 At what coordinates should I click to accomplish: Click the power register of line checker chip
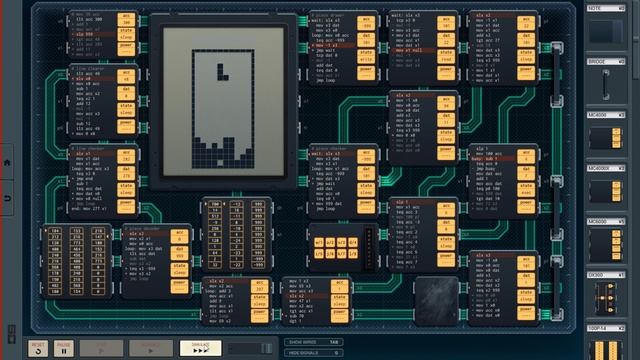126,206
